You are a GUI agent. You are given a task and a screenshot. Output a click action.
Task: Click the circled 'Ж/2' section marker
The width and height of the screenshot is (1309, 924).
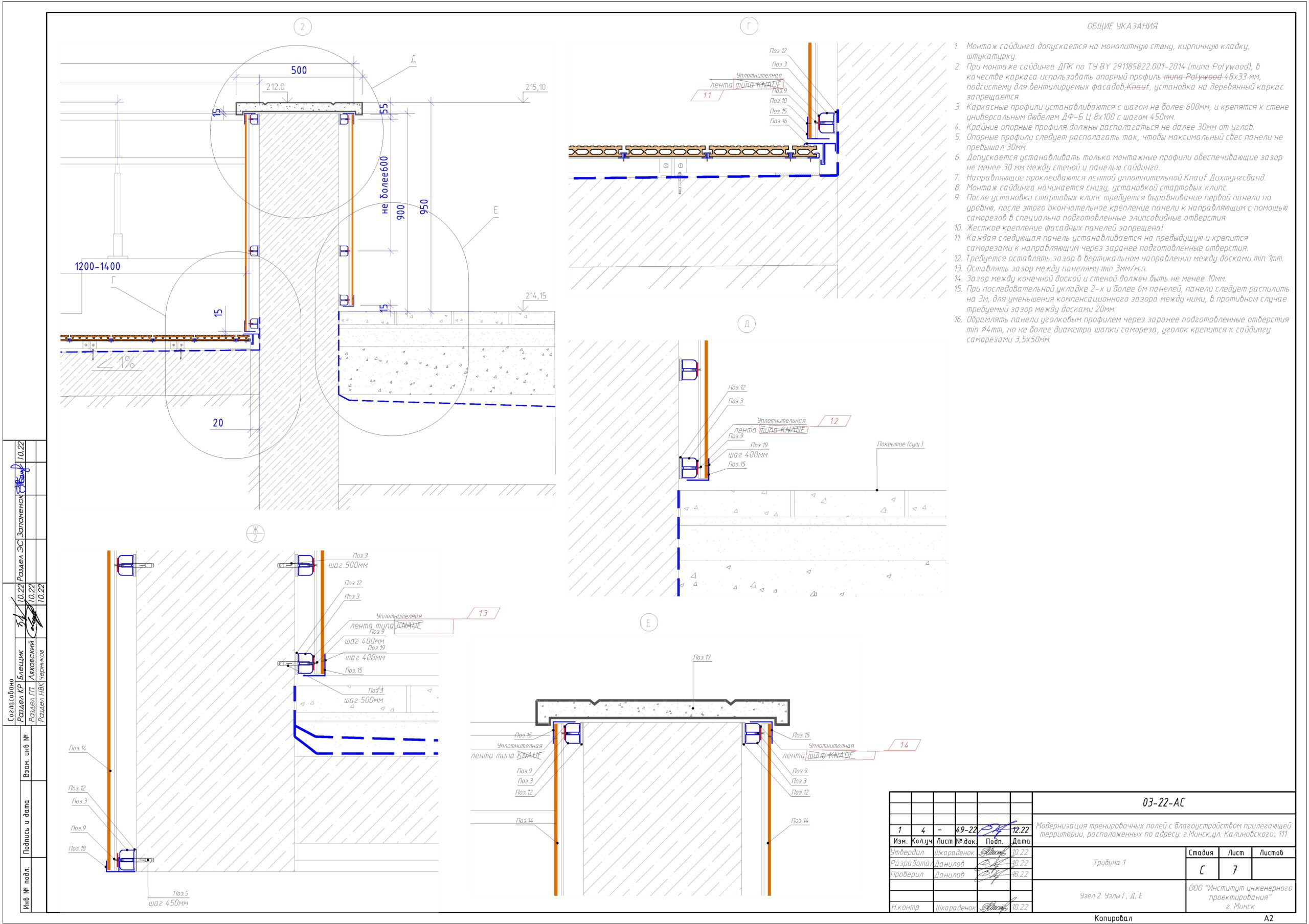(256, 534)
